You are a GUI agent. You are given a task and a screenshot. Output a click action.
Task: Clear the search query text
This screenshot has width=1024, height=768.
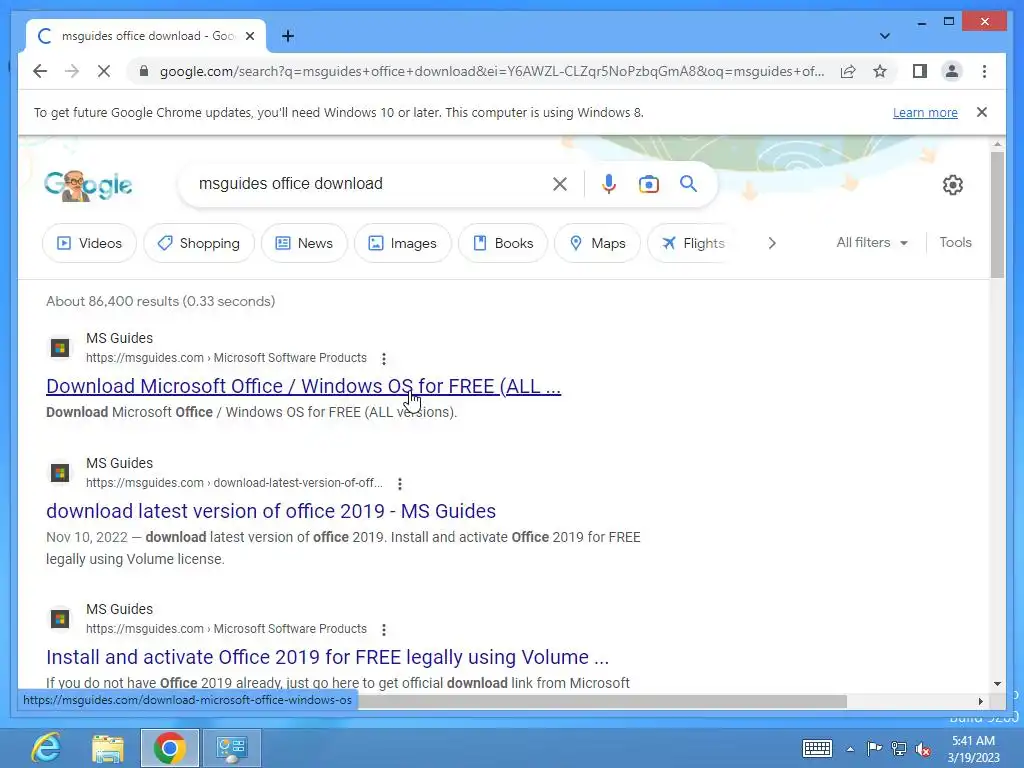tap(560, 184)
